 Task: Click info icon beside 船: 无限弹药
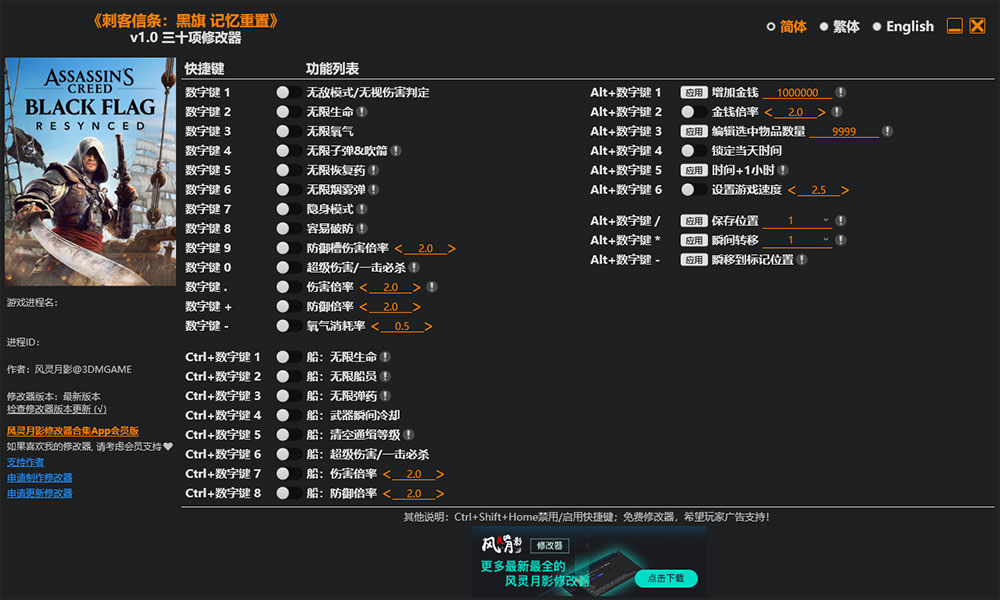pyautogui.click(x=385, y=396)
